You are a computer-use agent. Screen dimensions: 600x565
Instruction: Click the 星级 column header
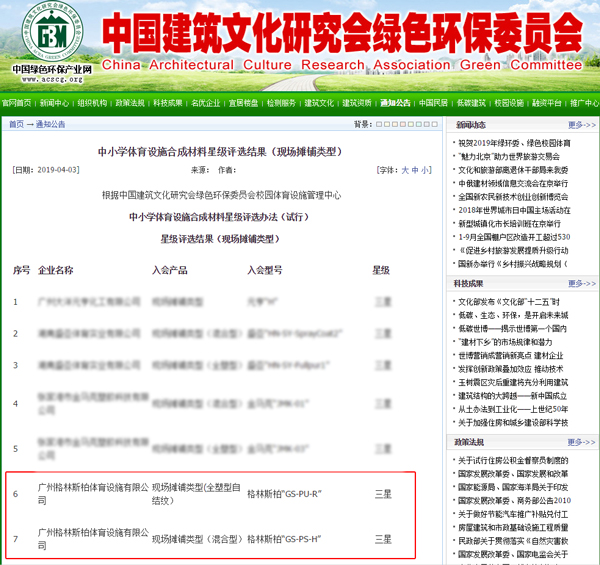pyautogui.click(x=381, y=270)
